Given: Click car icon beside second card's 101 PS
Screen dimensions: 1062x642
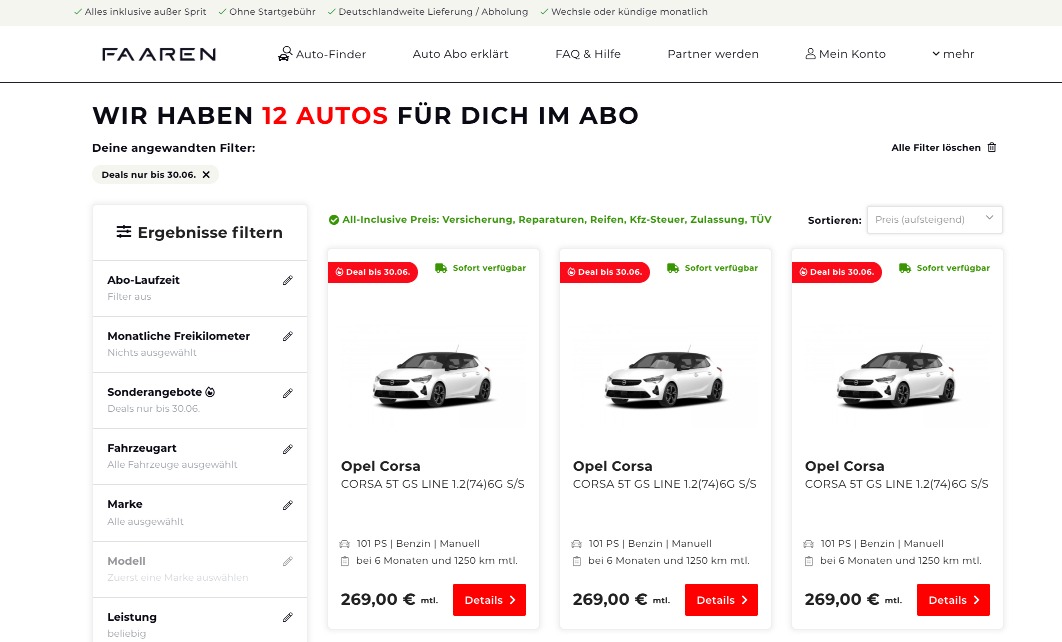Looking at the screenshot, I should tap(576, 544).
